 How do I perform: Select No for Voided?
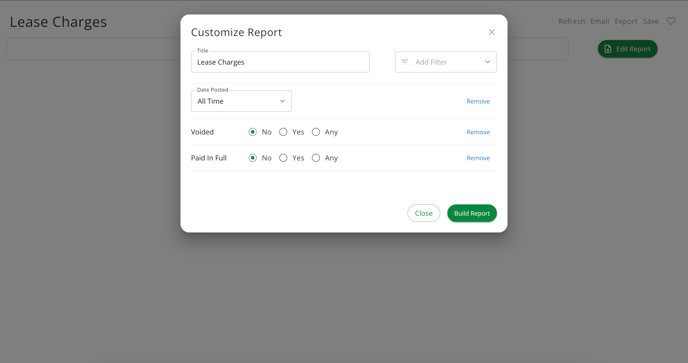252,132
